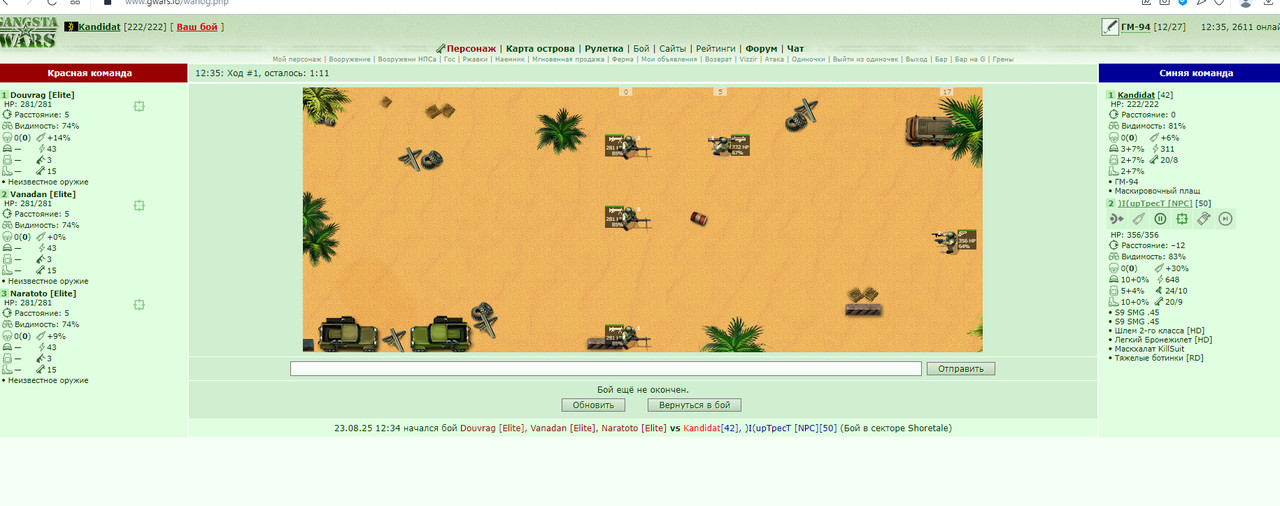1280x506 pixels.
Task: Click the Gangsta Wars logo
Action: click(x=29, y=32)
